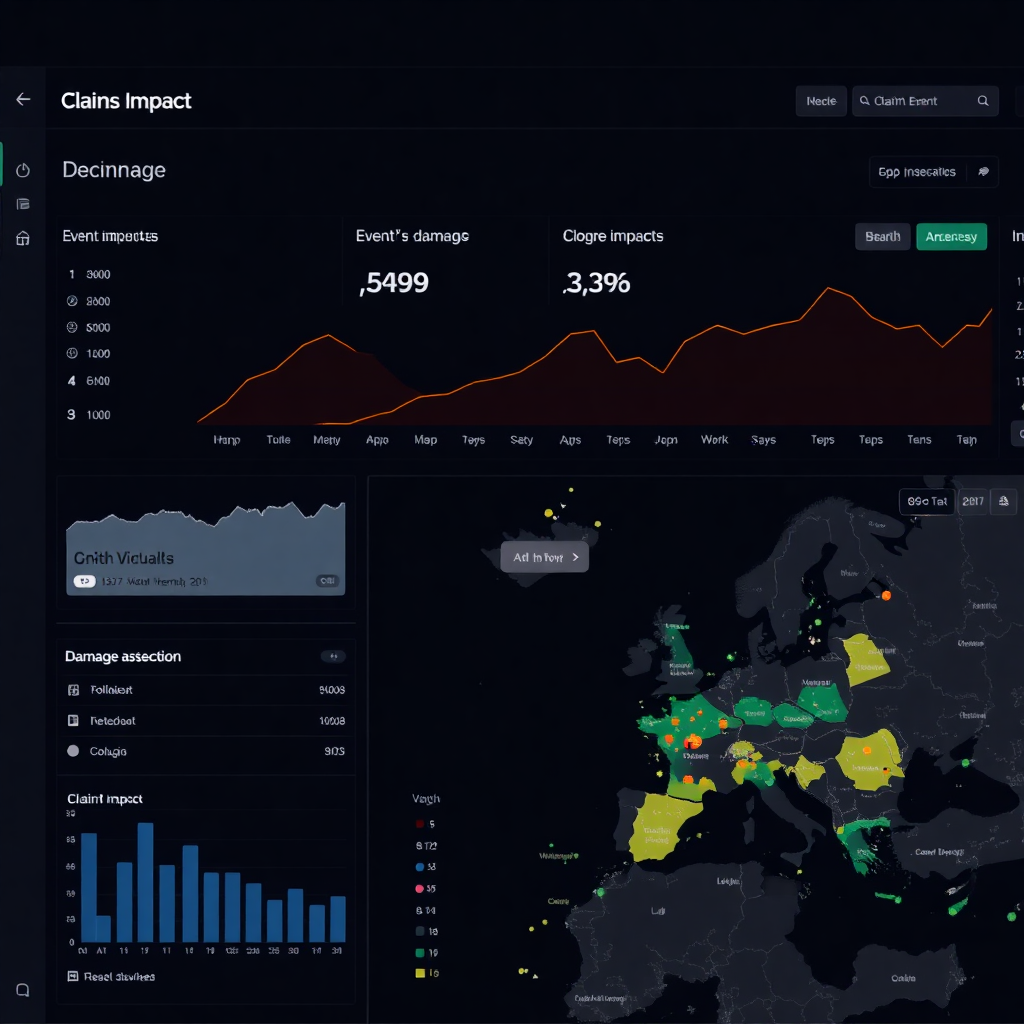
Task: Click the send icon beside Epp Insecatios
Action: pos(983,171)
